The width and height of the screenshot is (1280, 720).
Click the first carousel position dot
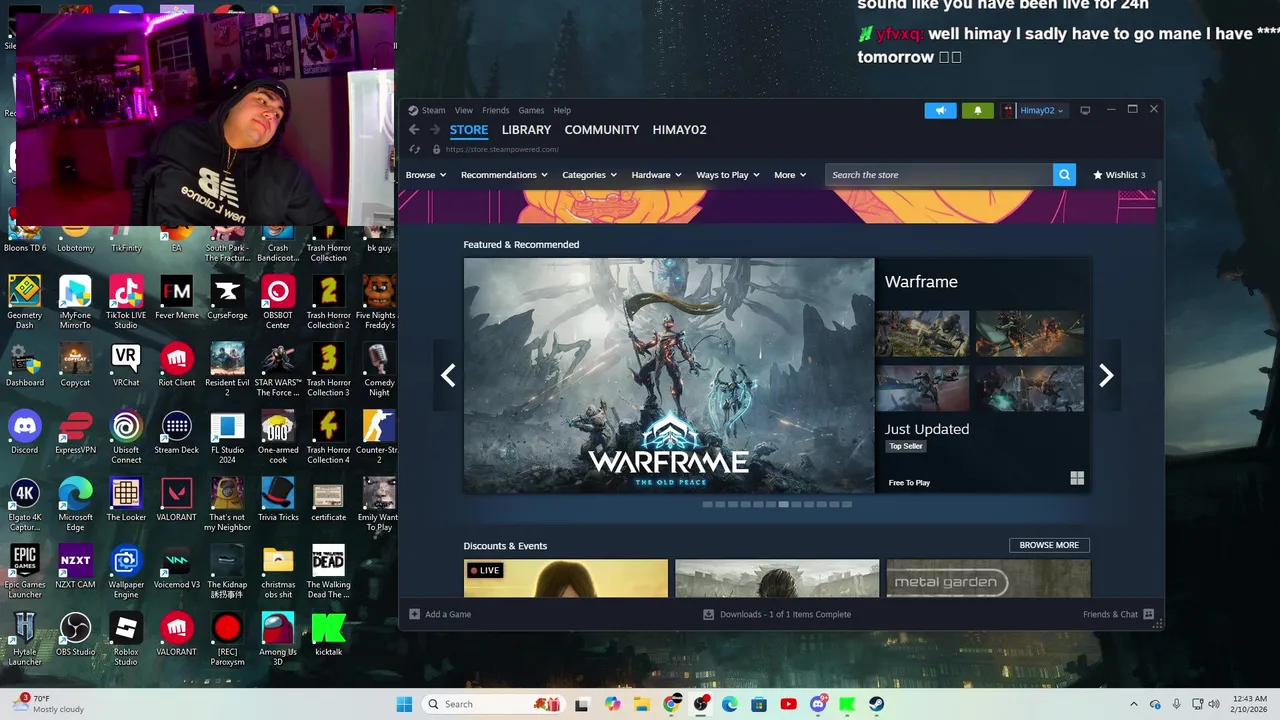click(x=707, y=504)
